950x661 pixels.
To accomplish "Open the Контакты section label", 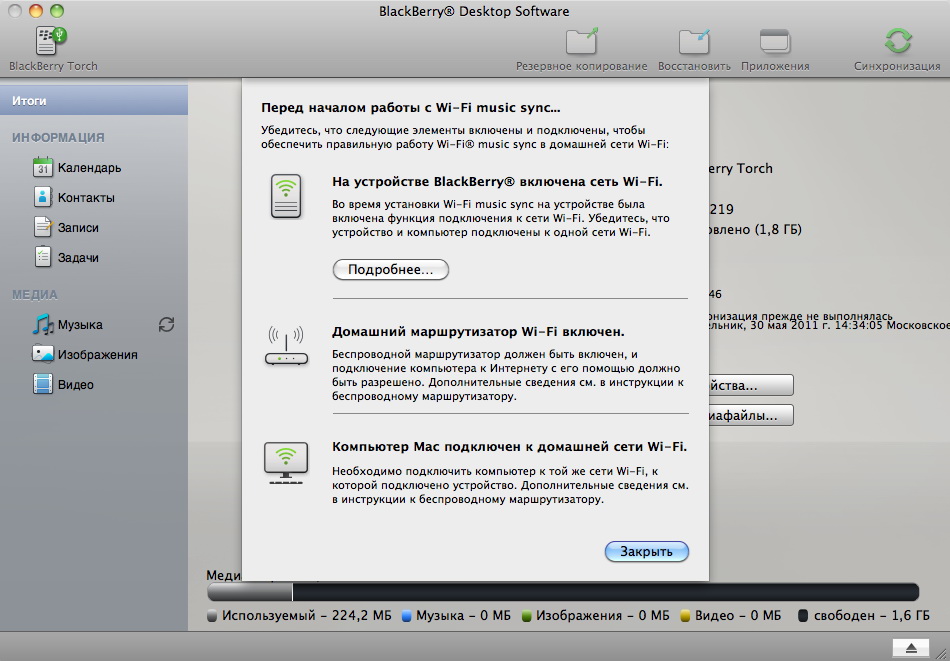I will [x=86, y=198].
